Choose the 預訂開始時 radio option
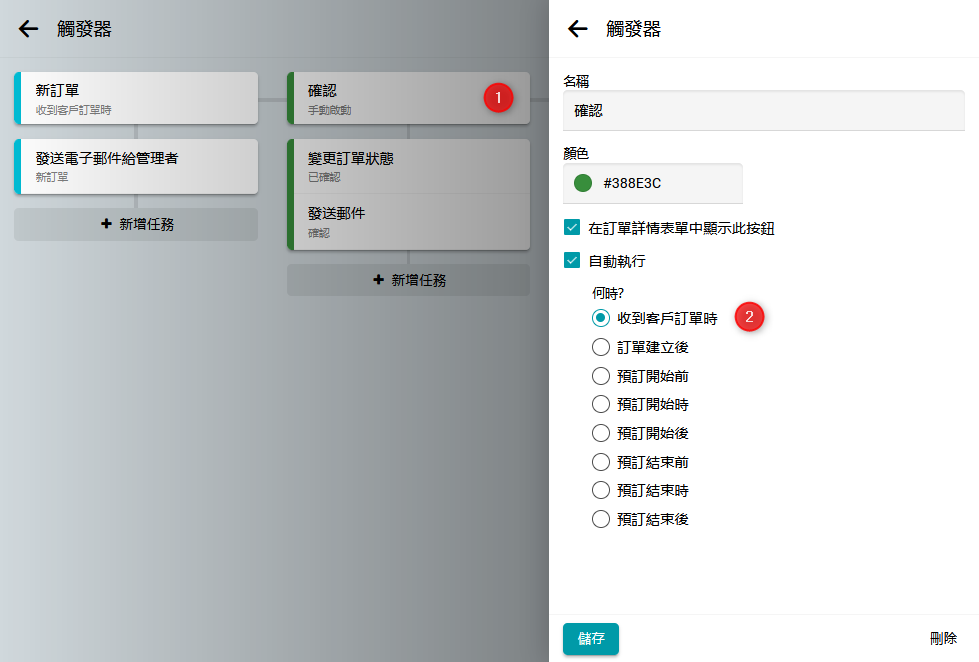This screenshot has width=979, height=662. tap(601, 405)
